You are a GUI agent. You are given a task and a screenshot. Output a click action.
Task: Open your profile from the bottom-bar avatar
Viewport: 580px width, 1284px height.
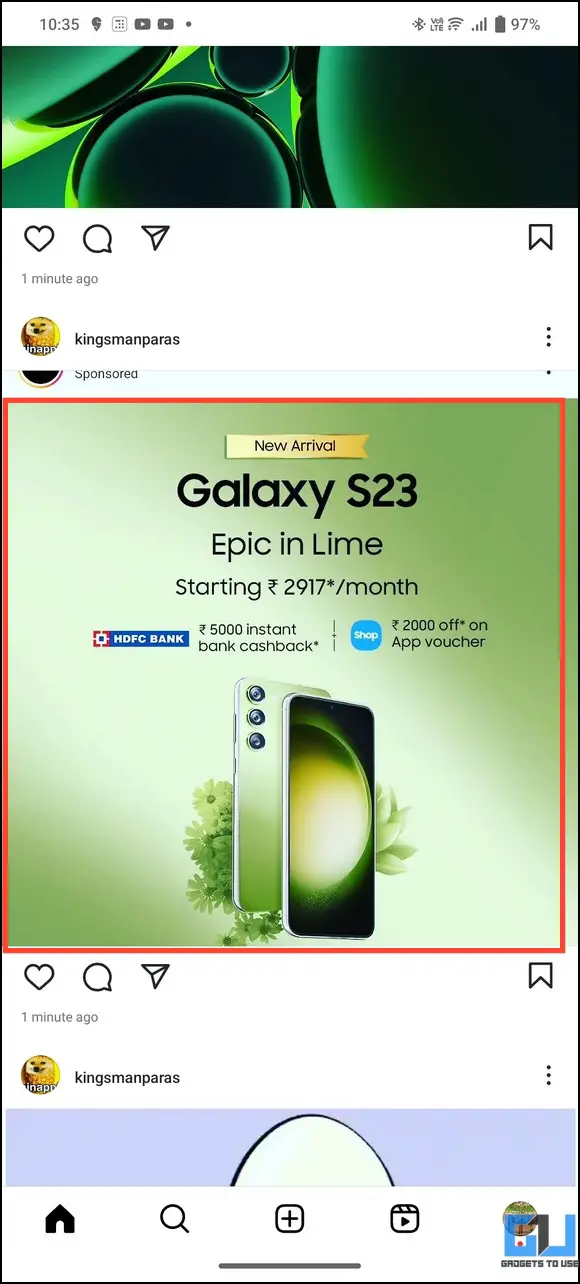pos(519,1218)
